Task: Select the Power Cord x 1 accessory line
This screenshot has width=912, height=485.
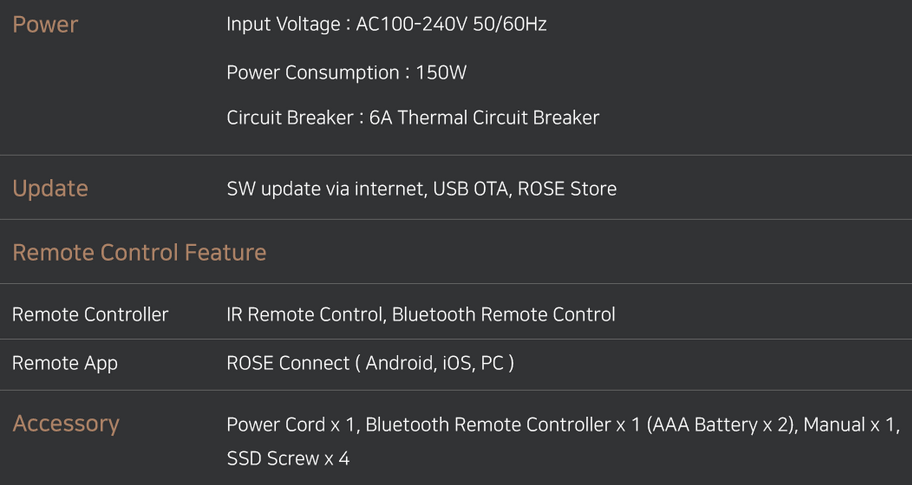Action: tap(563, 425)
